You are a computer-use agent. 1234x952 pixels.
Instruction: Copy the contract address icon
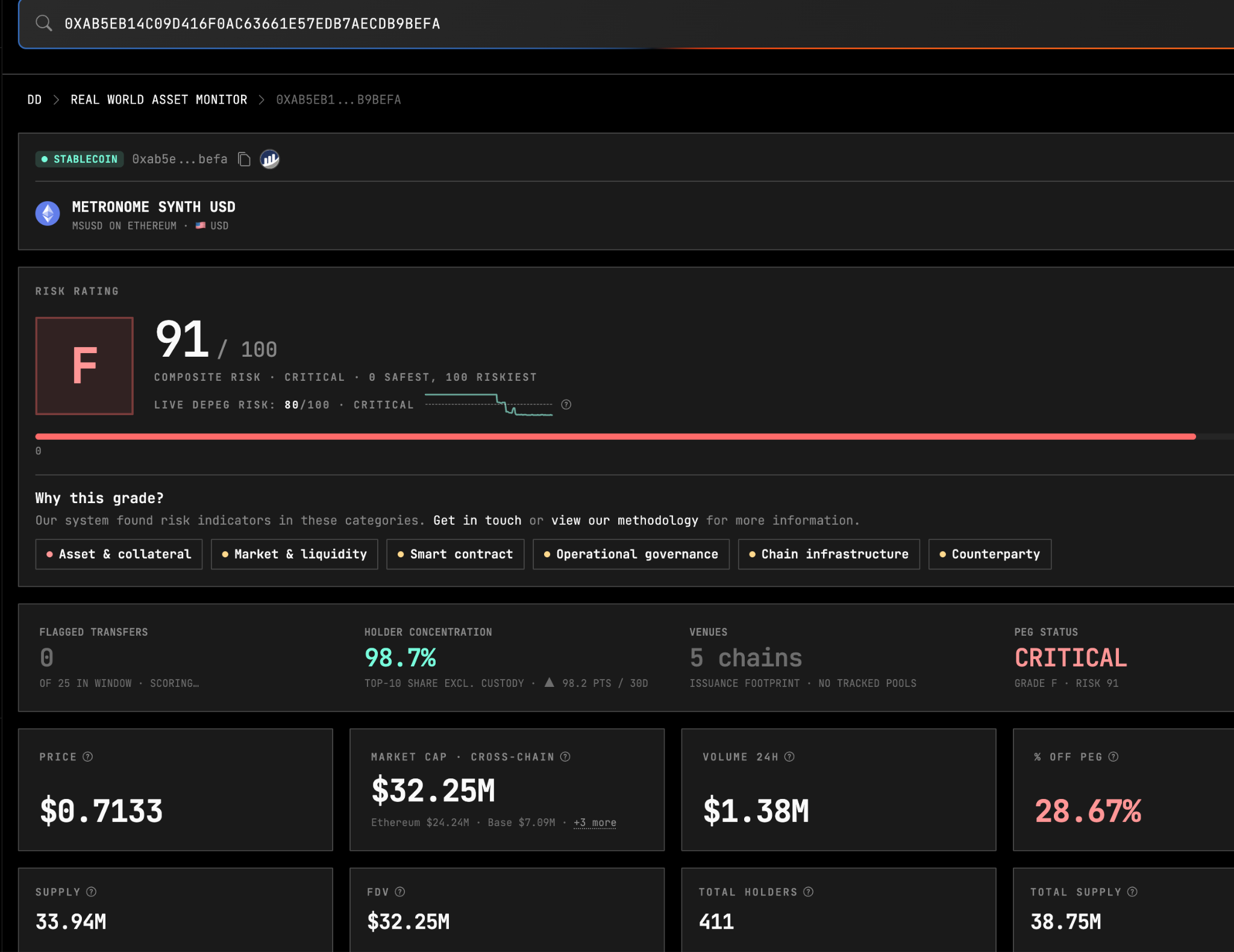tap(244, 159)
